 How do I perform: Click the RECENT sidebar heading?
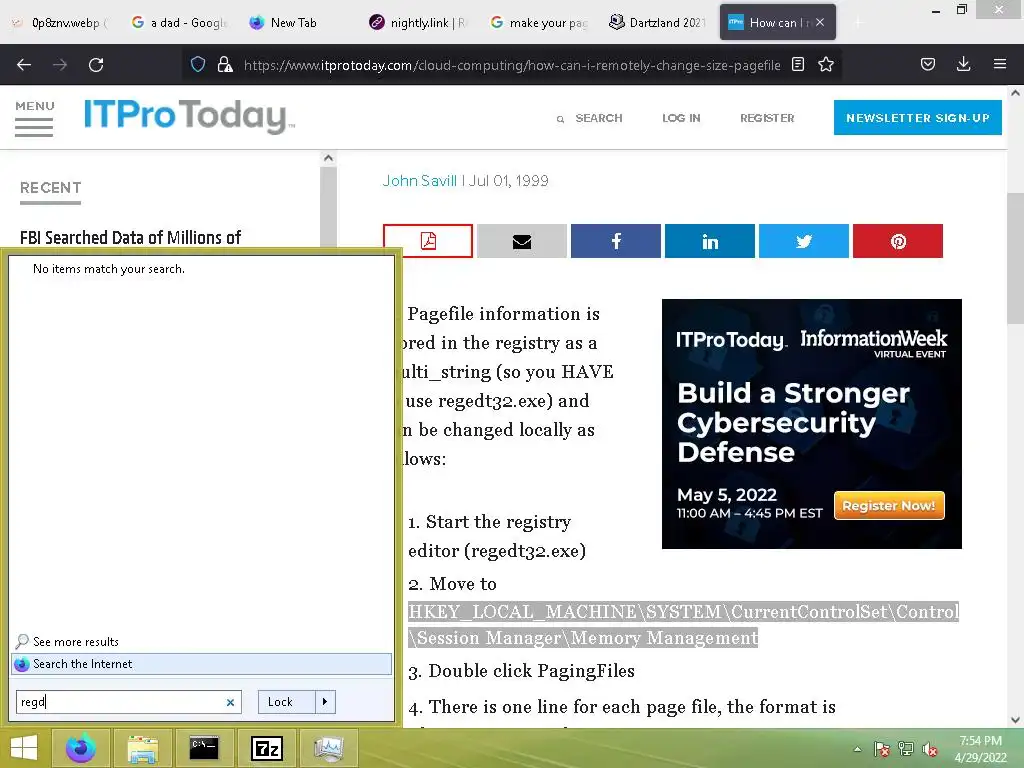pos(50,188)
